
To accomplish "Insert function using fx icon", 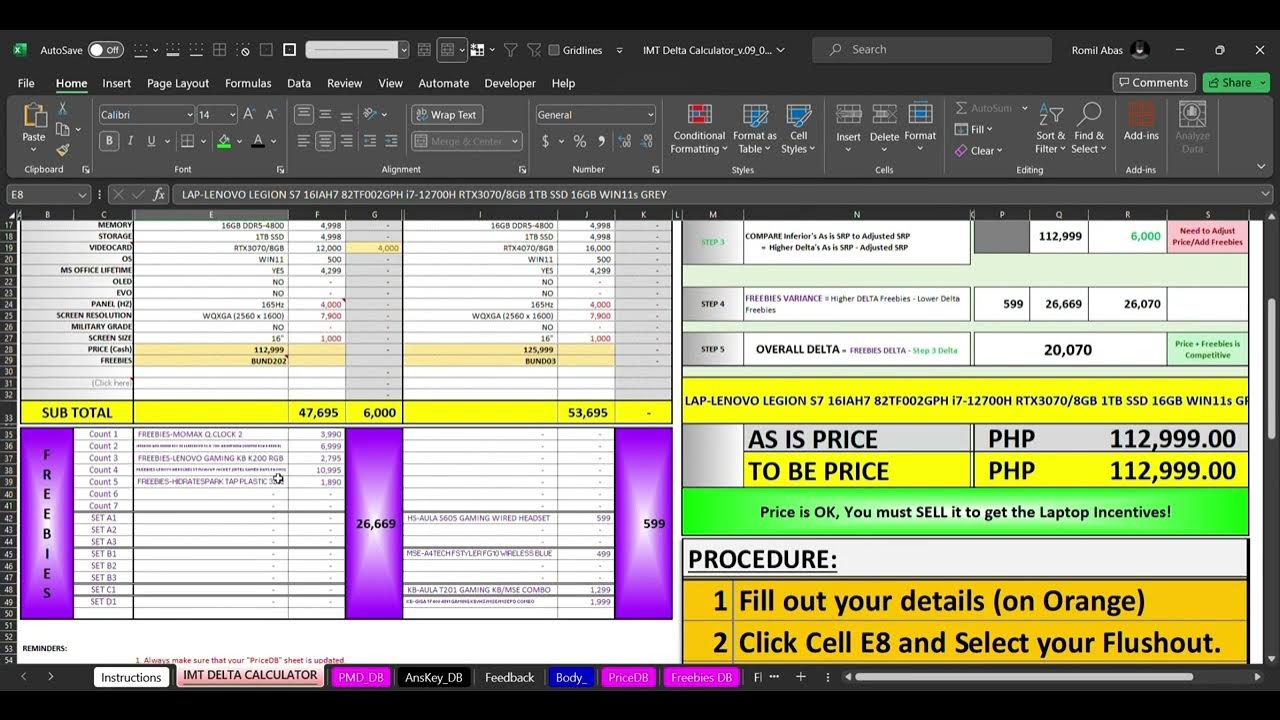I will pos(160,194).
